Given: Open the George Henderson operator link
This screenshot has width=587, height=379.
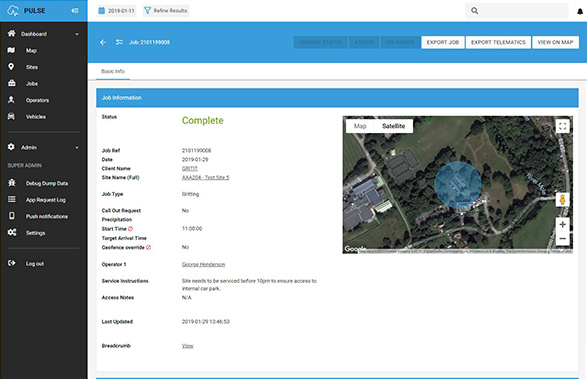Looking at the screenshot, I should [x=203, y=264].
